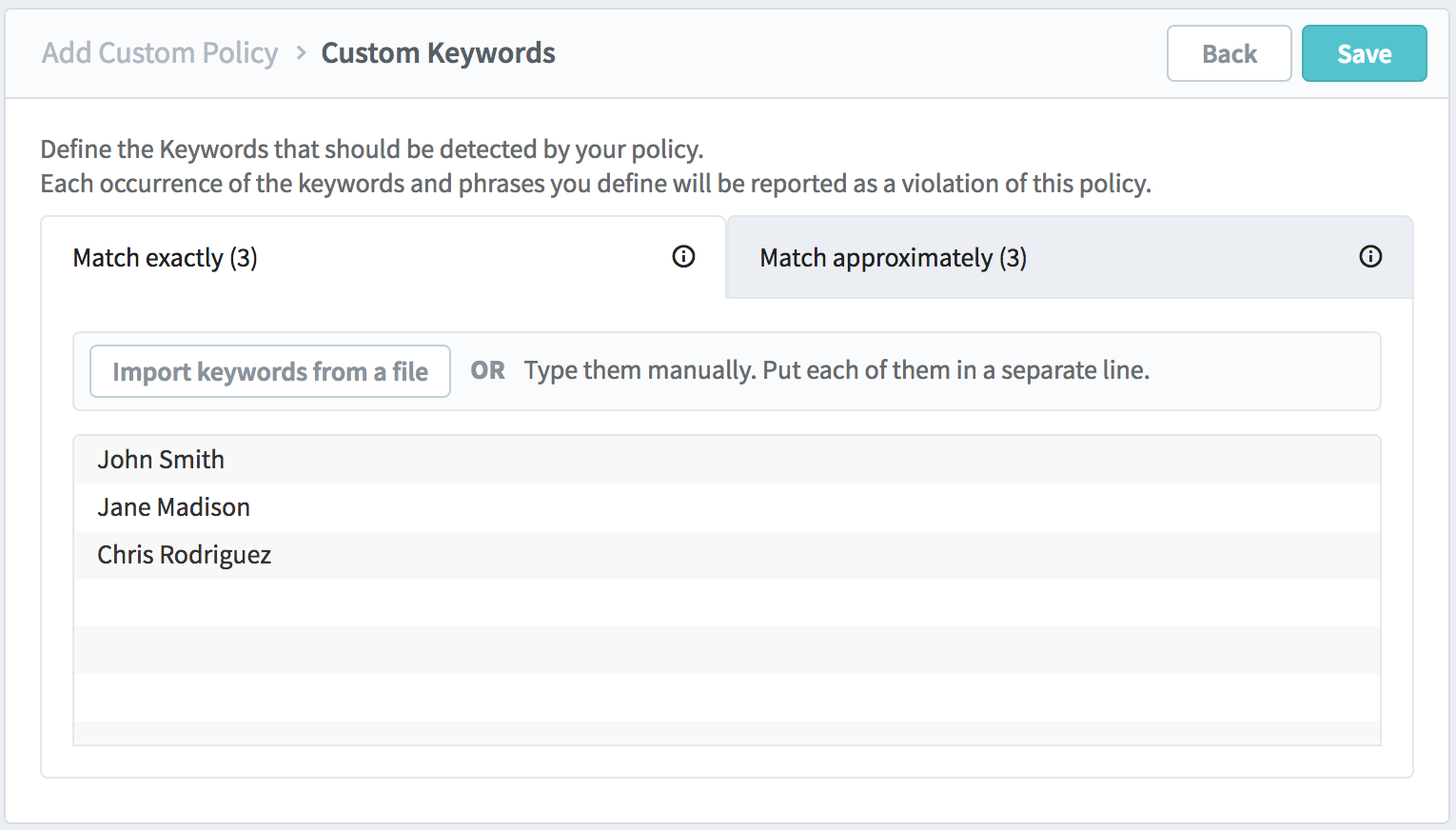Viewport: 1456px width, 830px height.
Task: Go back with the Back button
Action: click(x=1229, y=53)
